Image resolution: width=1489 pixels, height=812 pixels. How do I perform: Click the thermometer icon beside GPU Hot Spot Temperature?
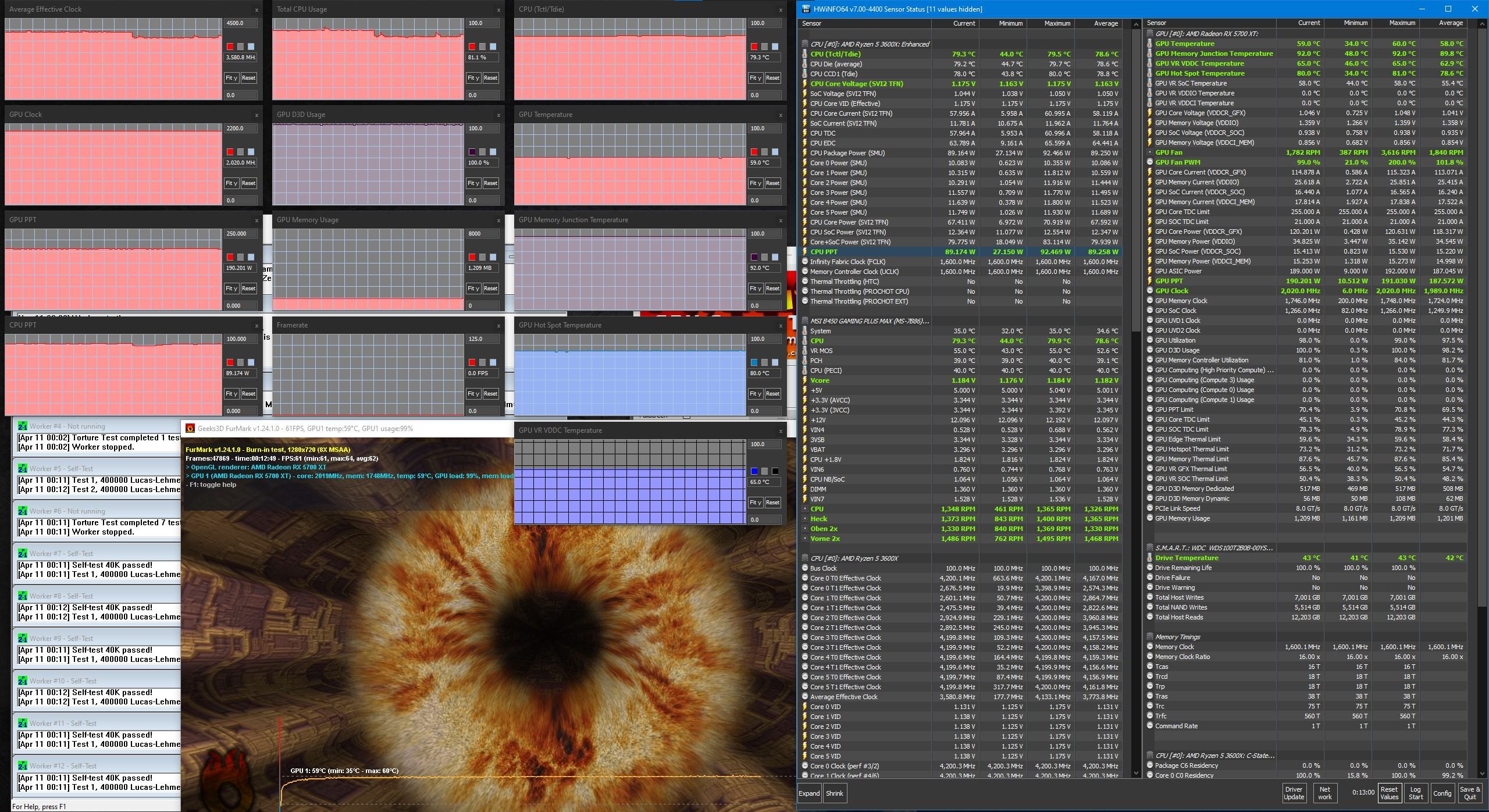coord(1150,73)
